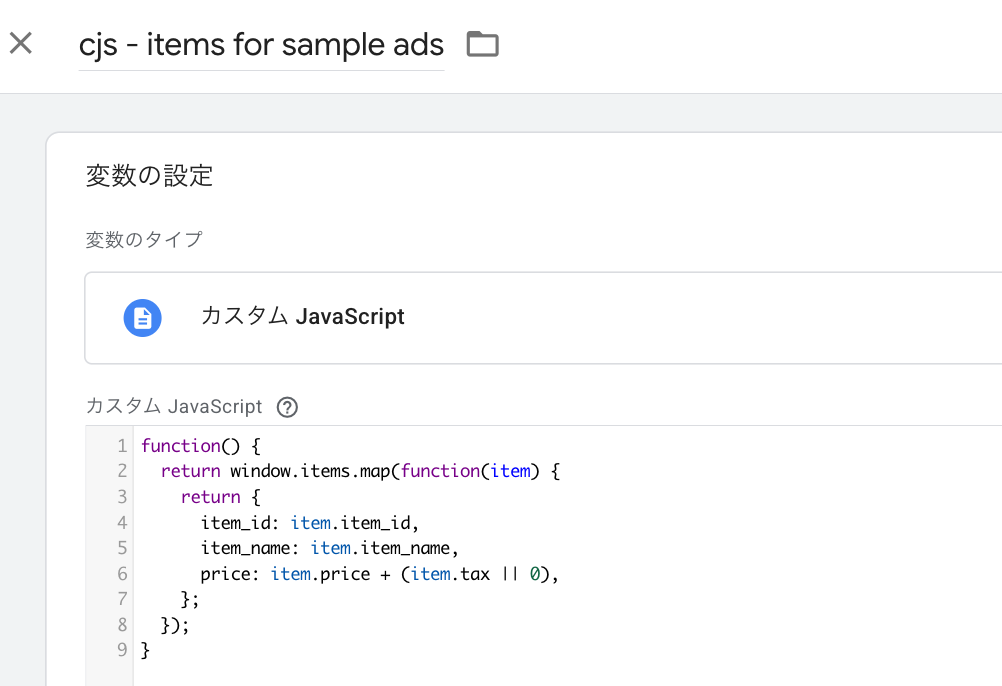This screenshot has width=1002, height=686.
Task: Place cursor on the 'function() {' line
Action: coord(200,446)
